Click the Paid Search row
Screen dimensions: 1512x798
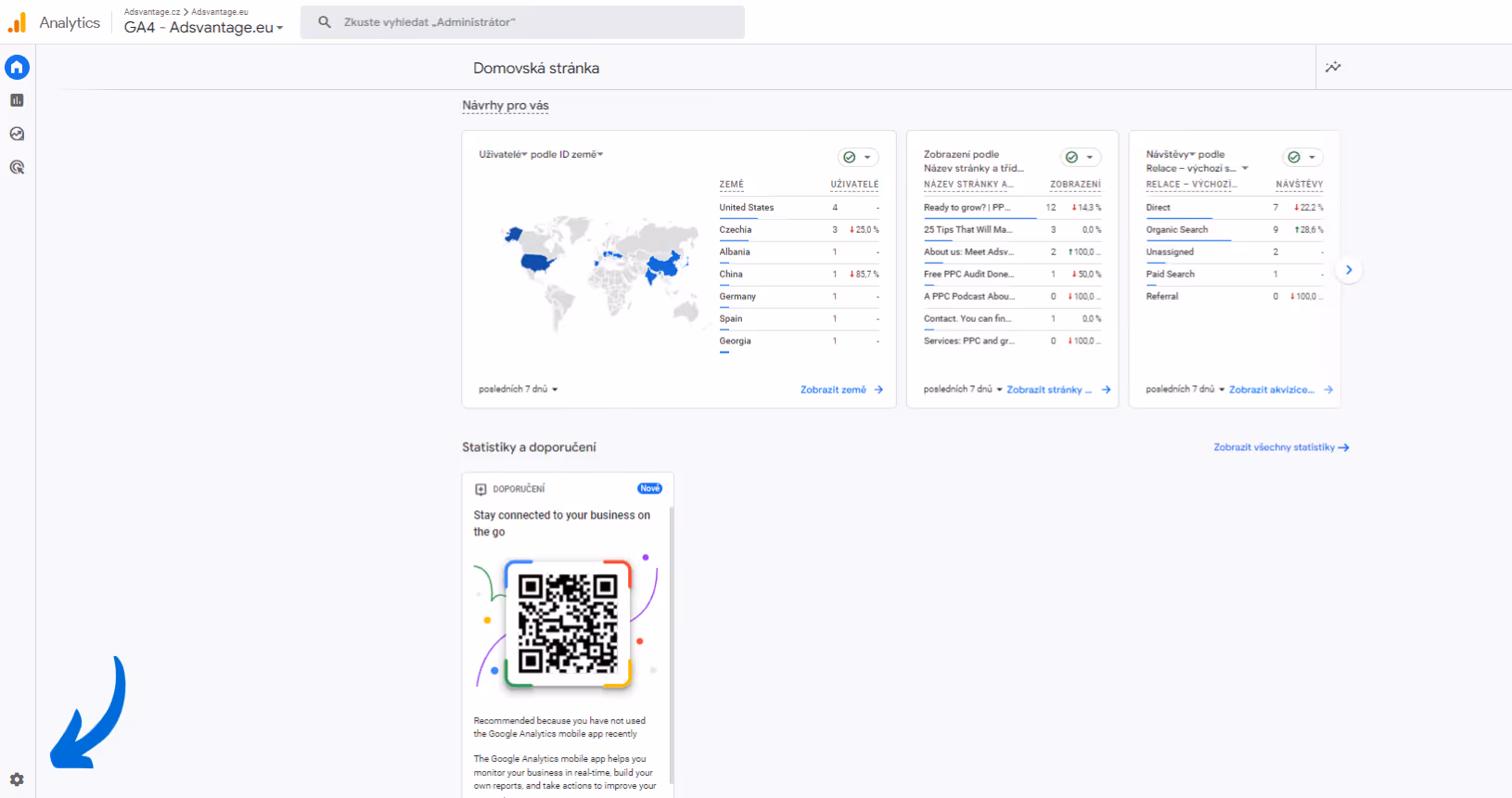[1235, 275]
